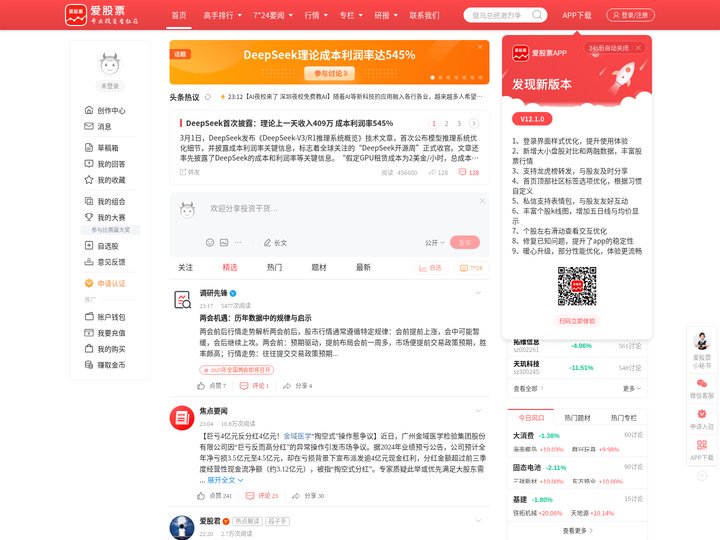720x540 pixels.
Task: Share the 焦点要闻 post (分享 30)
Action: tap(308, 496)
